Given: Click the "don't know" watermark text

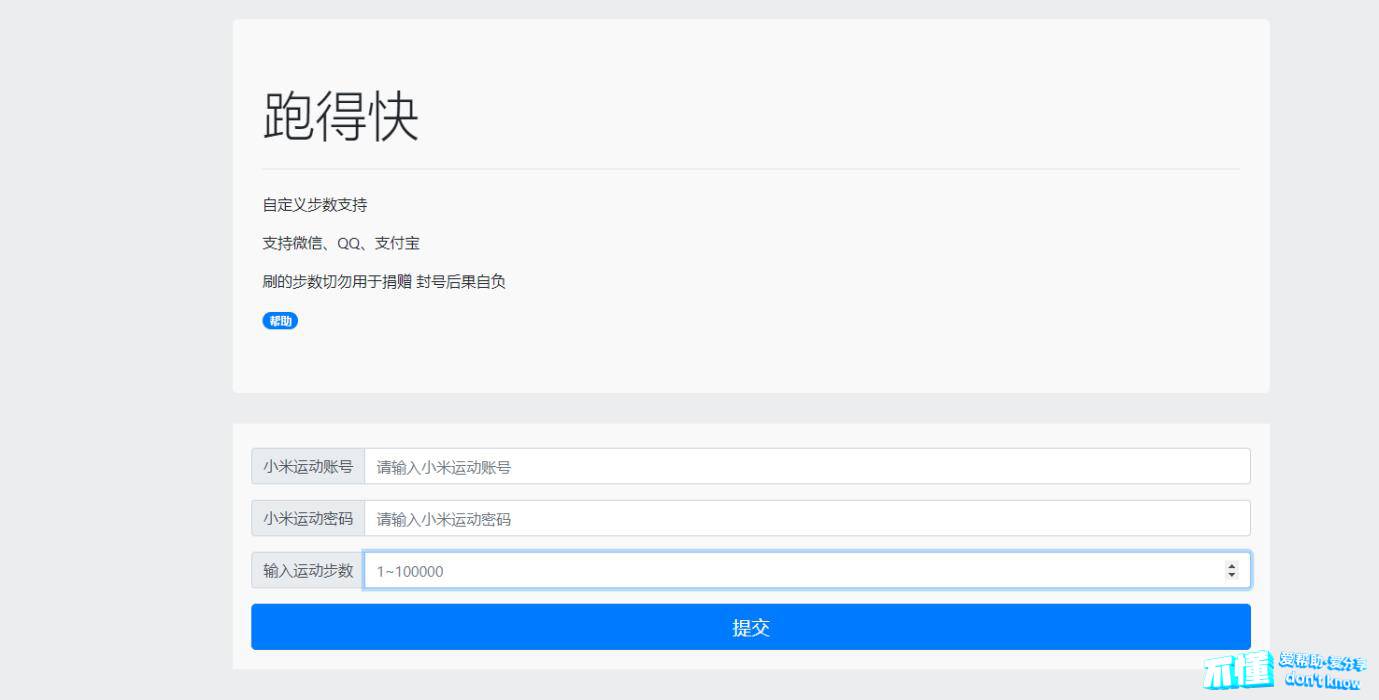Looking at the screenshot, I should pos(1322,682).
